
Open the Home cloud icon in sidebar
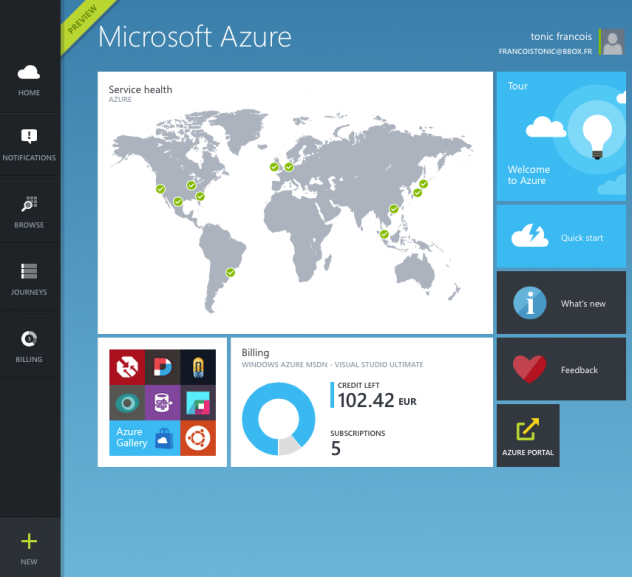[29, 73]
